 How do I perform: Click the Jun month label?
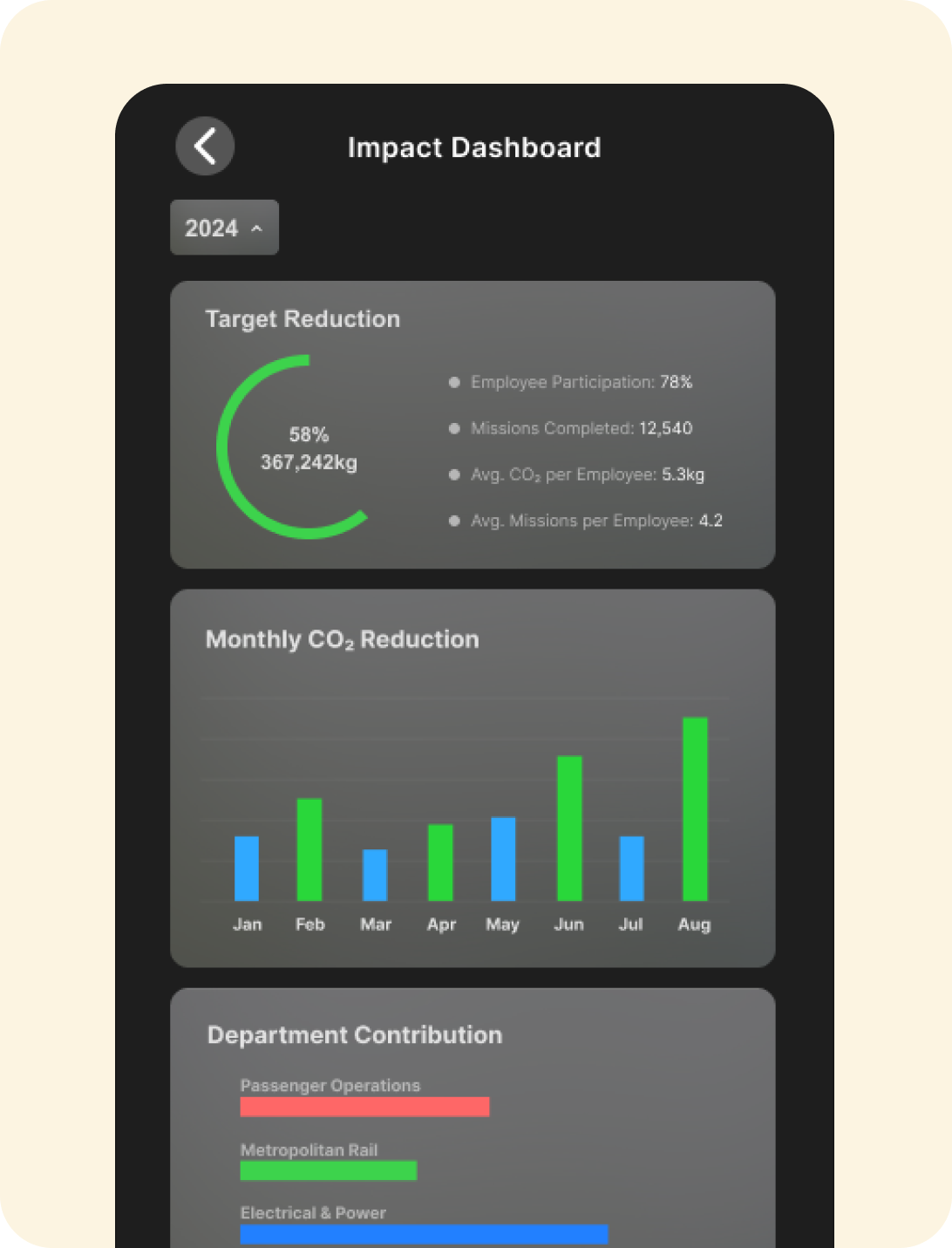point(569,924)
